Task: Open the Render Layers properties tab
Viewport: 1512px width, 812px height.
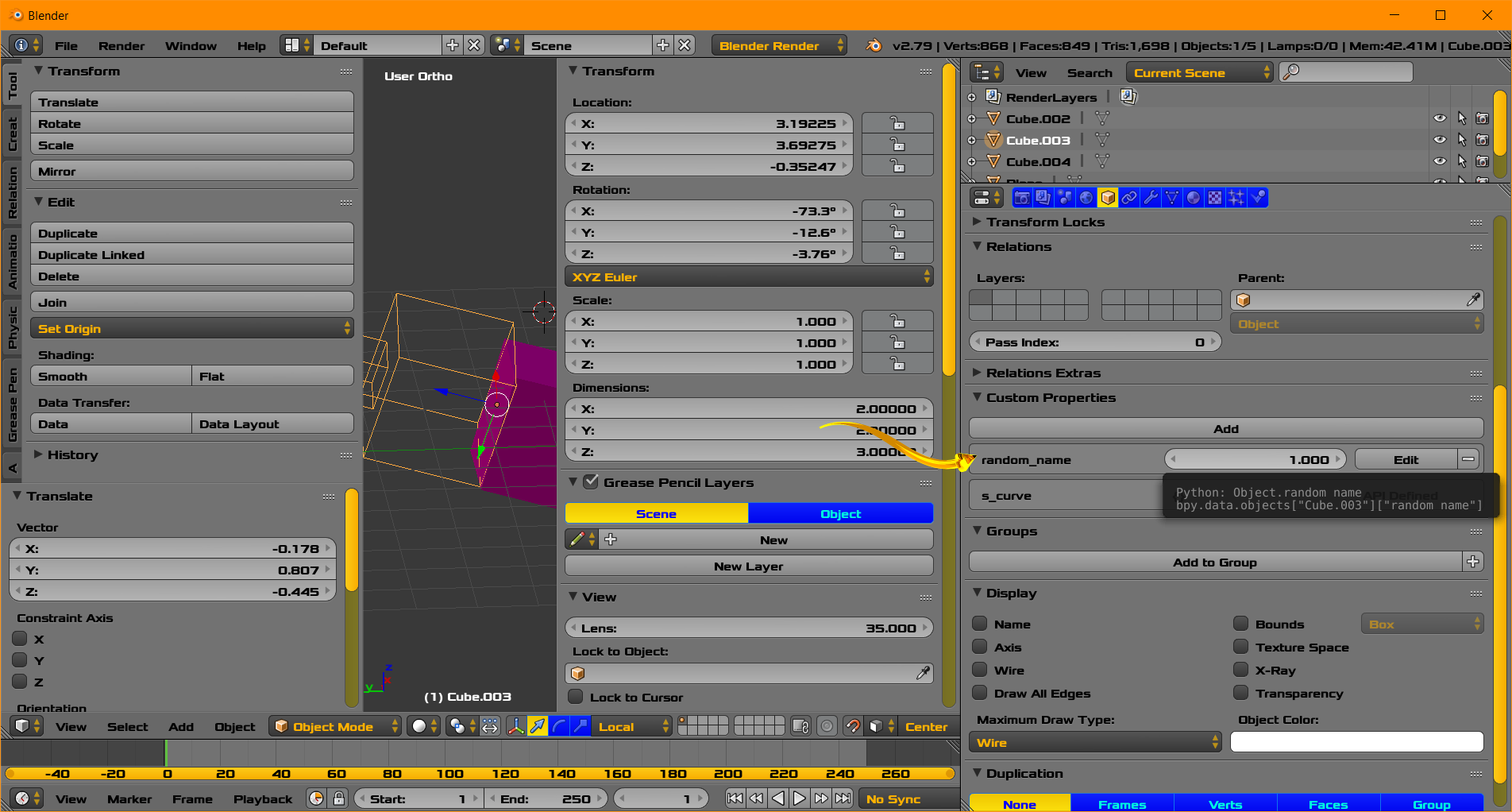Action: tap(1043, 198)
